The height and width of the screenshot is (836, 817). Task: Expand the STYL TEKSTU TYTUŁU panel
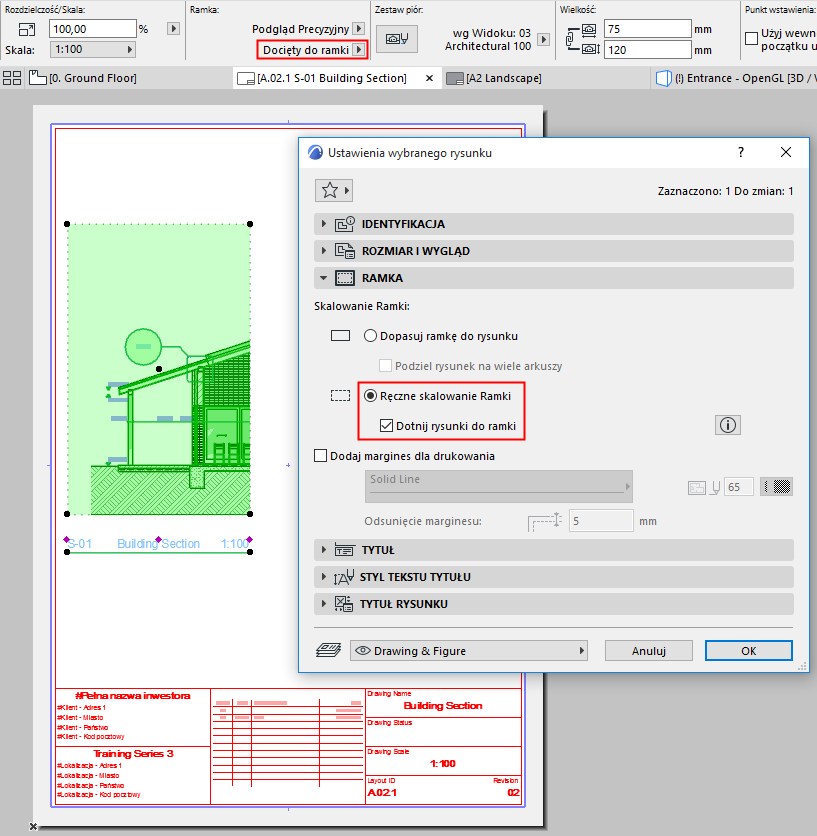(x=554, y=577)
